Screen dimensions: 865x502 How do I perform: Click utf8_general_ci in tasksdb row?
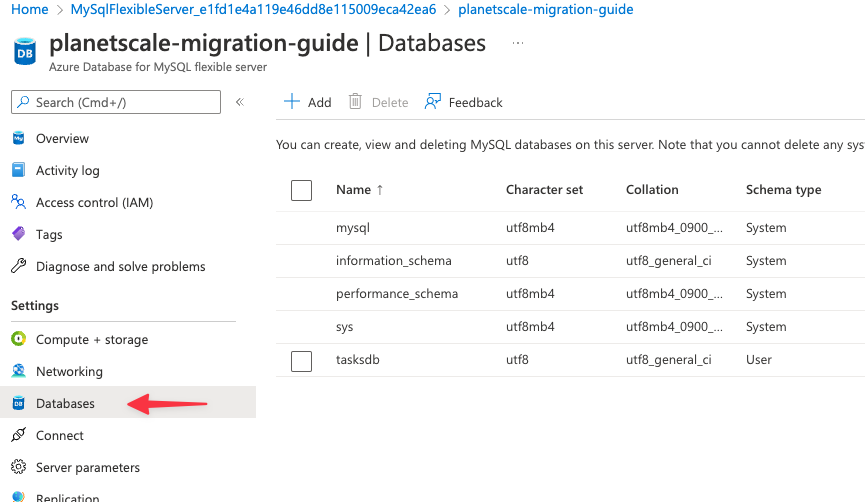669,360
